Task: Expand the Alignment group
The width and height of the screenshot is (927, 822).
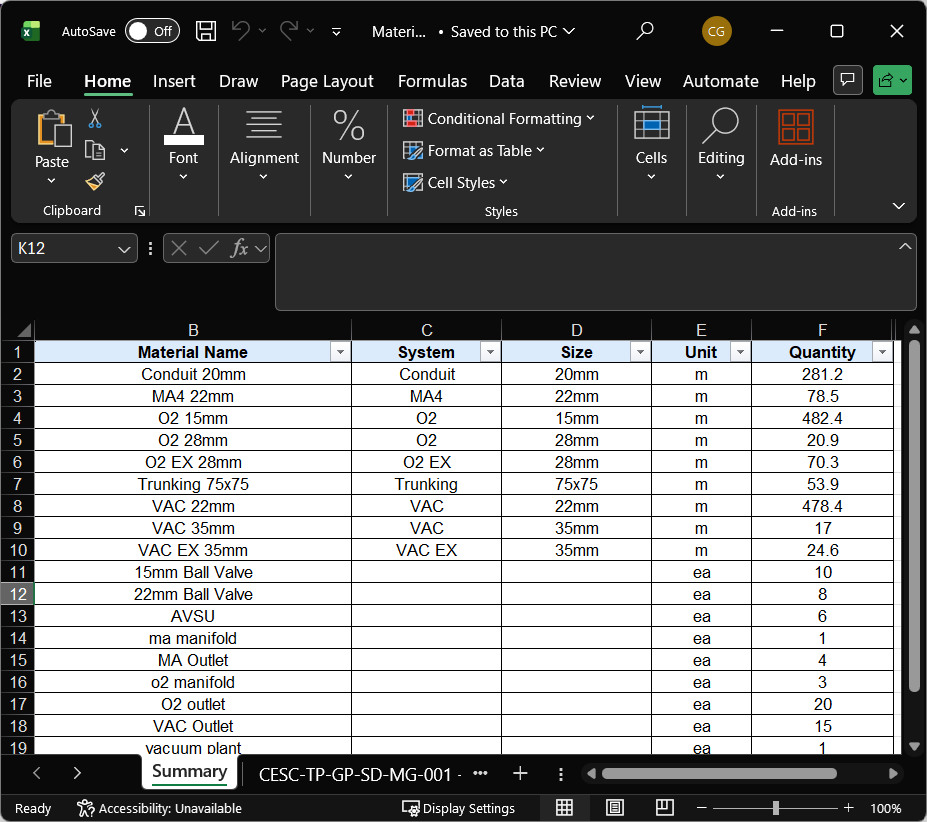Action: click(x=264, y=144)
